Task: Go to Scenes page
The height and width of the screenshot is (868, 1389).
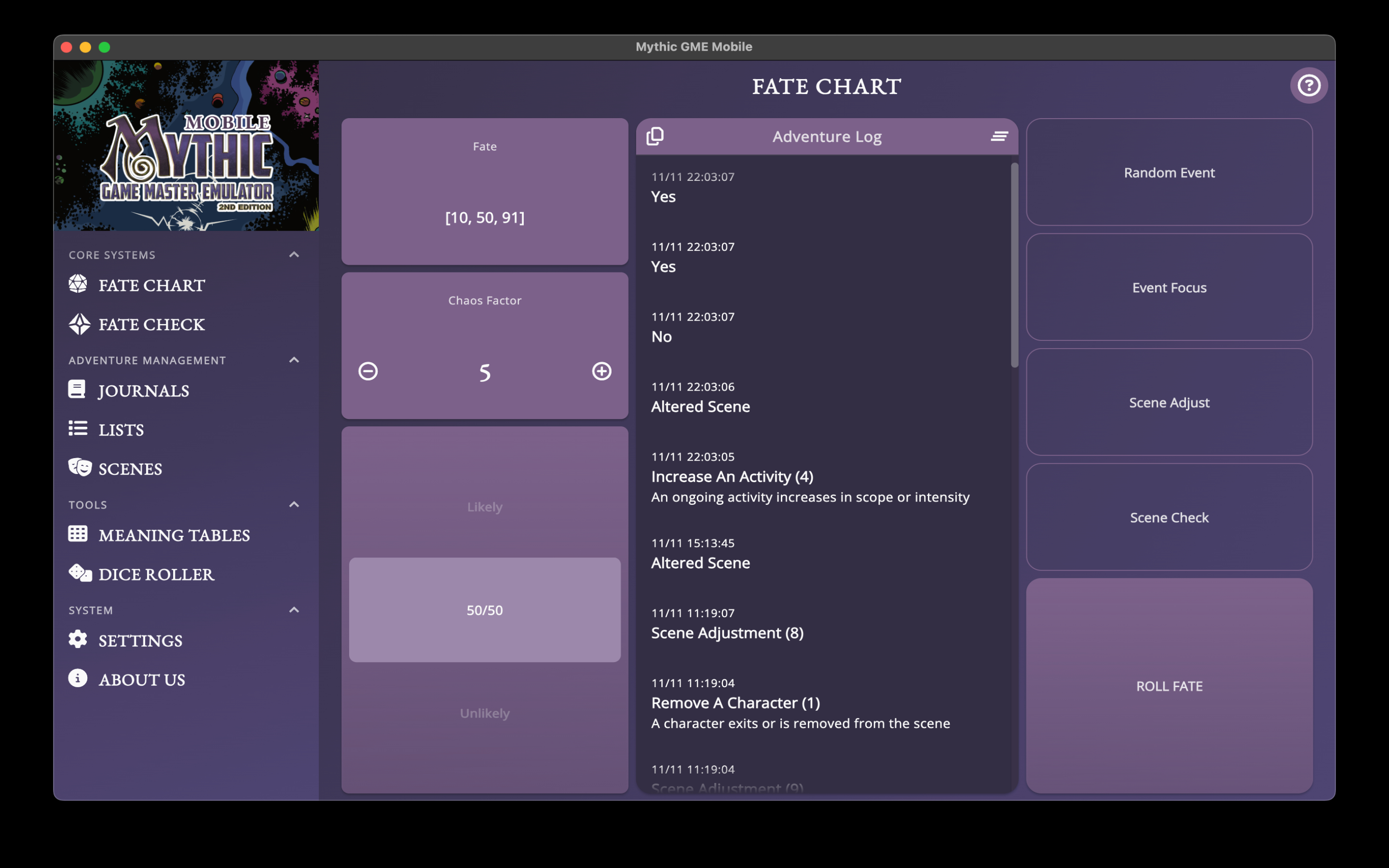Action: (x=130, y=468)
